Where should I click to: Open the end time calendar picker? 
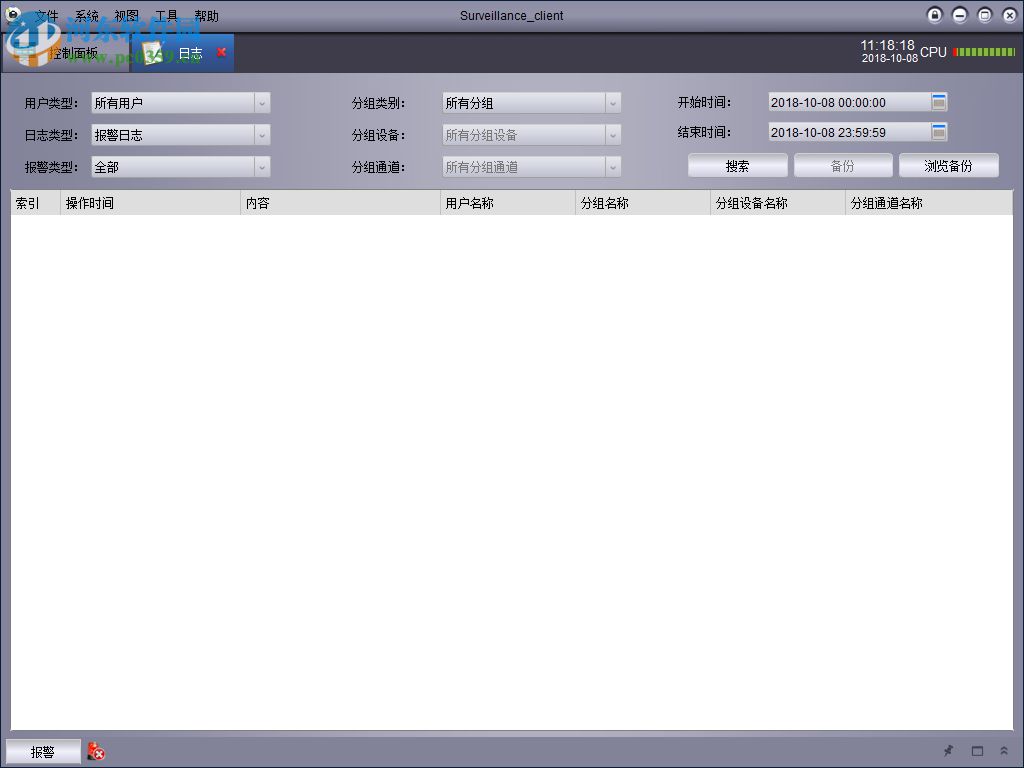click(x=938, y=132)
